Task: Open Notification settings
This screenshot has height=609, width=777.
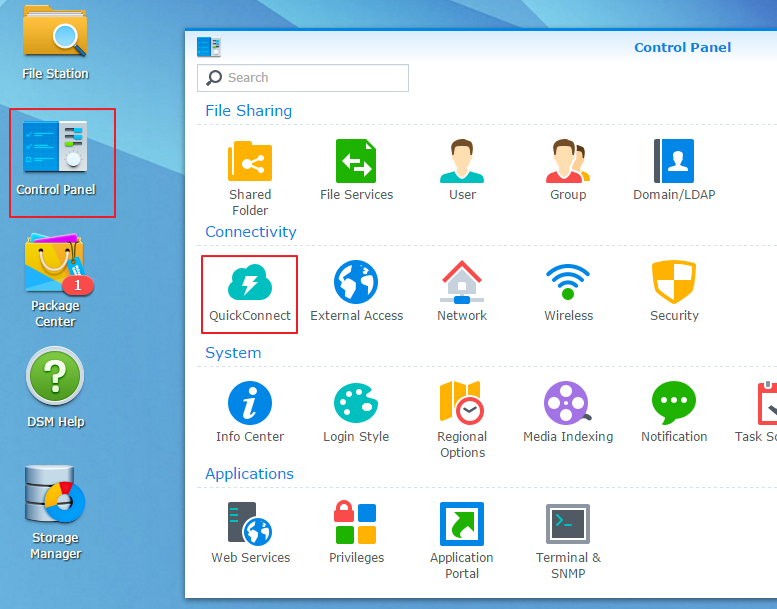Action: 674,412
